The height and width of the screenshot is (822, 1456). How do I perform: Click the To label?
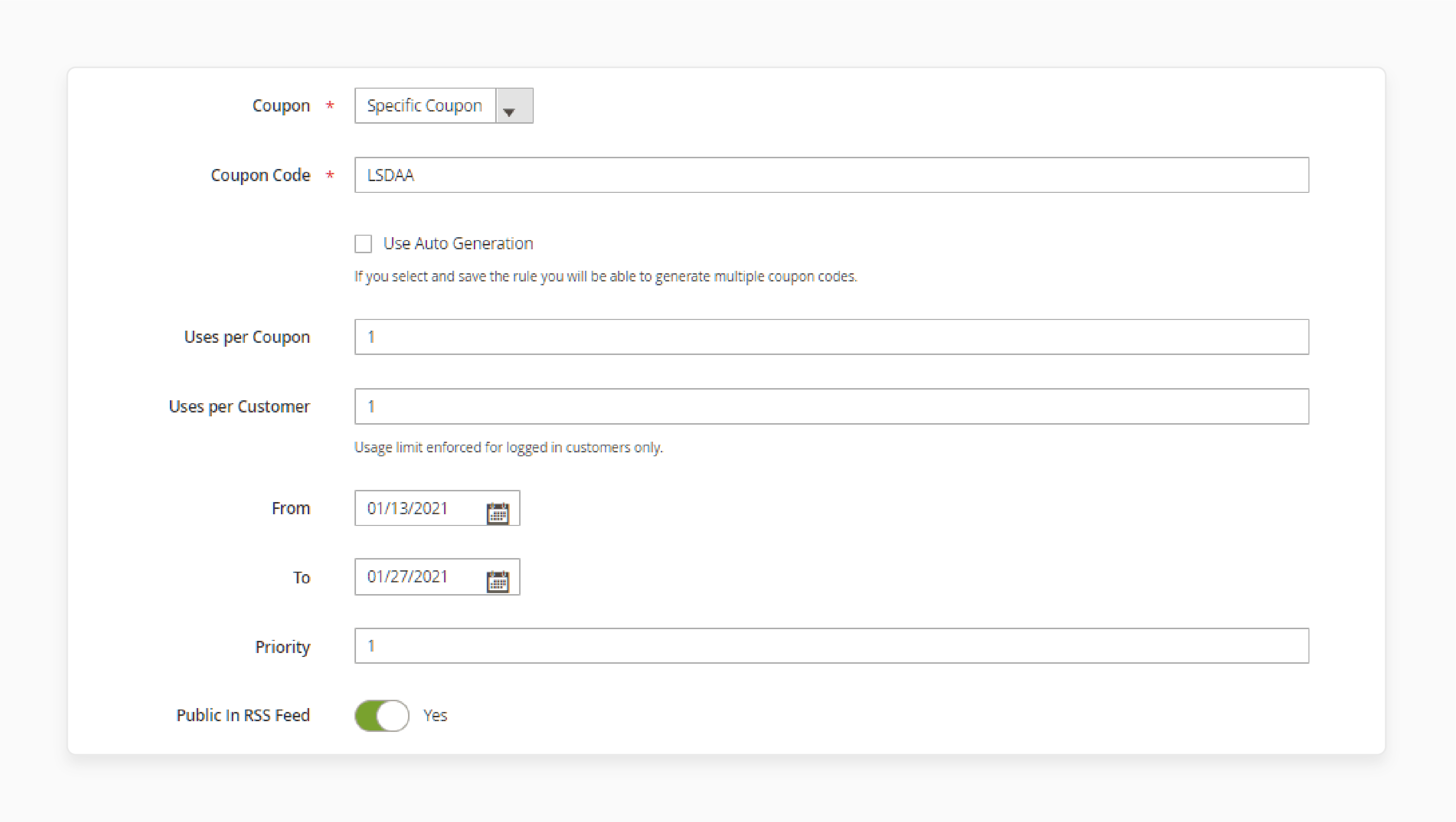tap(301, 577)
